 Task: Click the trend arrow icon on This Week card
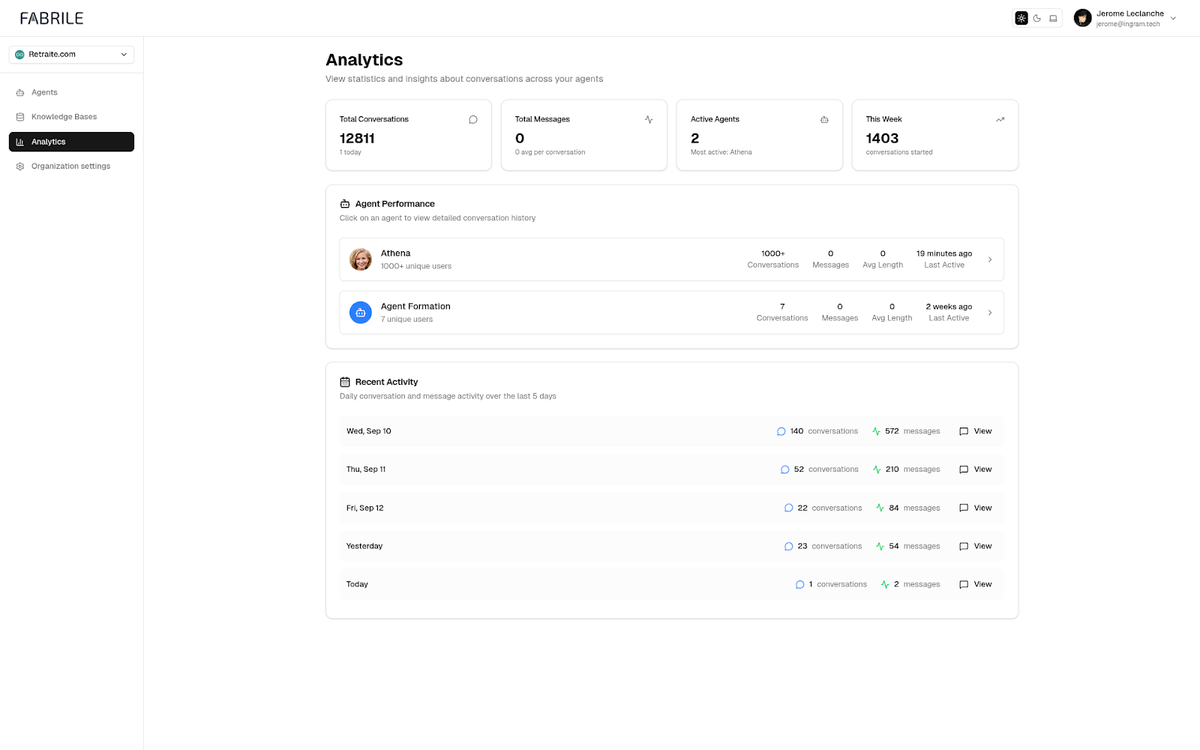pos(999,119)
